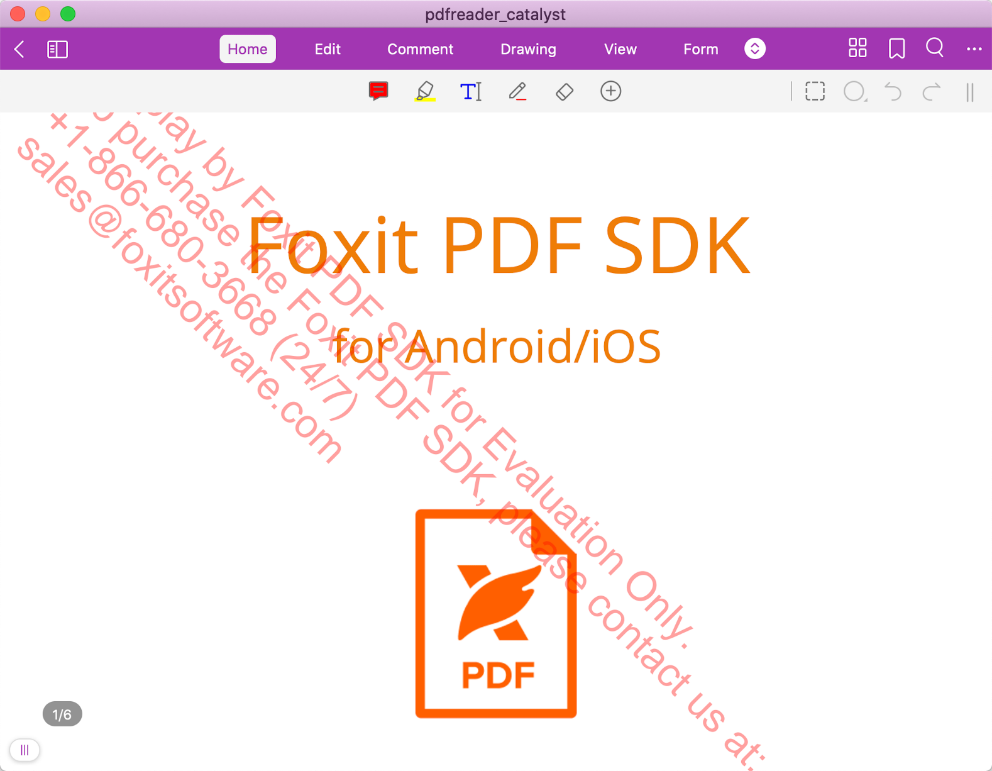Click the undo arrow
The height and width of the screenshot is (771, 992).
[893, 92]
